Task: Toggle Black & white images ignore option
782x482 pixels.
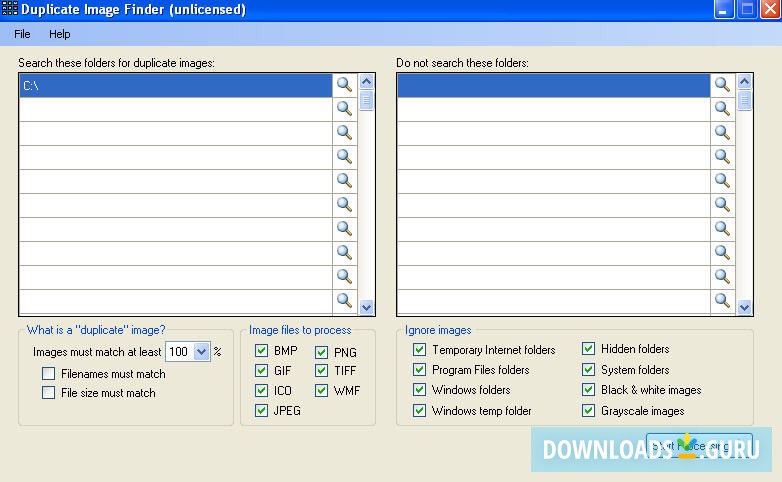Action: 588,389
